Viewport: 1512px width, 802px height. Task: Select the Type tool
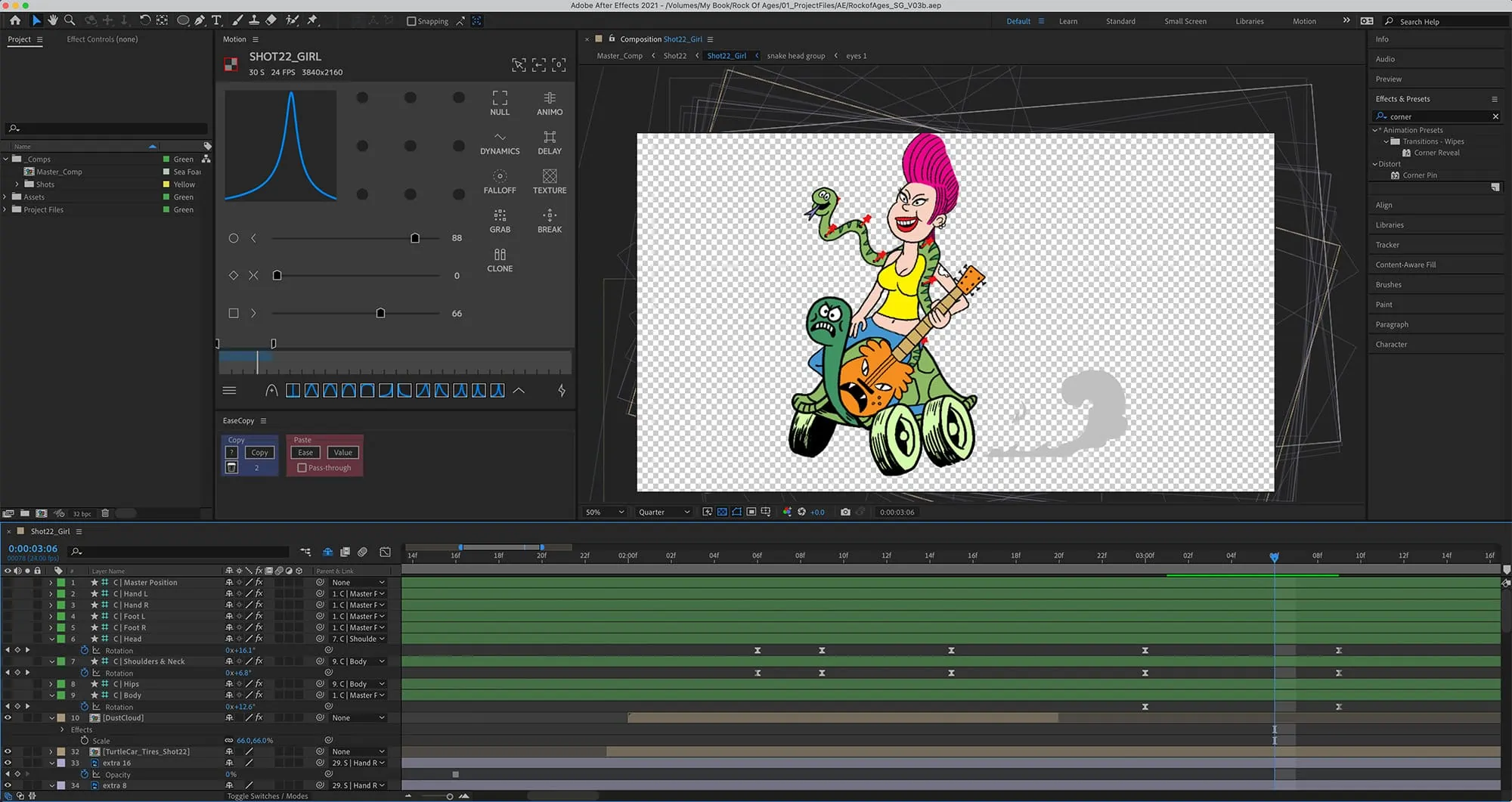coord(216,20)
